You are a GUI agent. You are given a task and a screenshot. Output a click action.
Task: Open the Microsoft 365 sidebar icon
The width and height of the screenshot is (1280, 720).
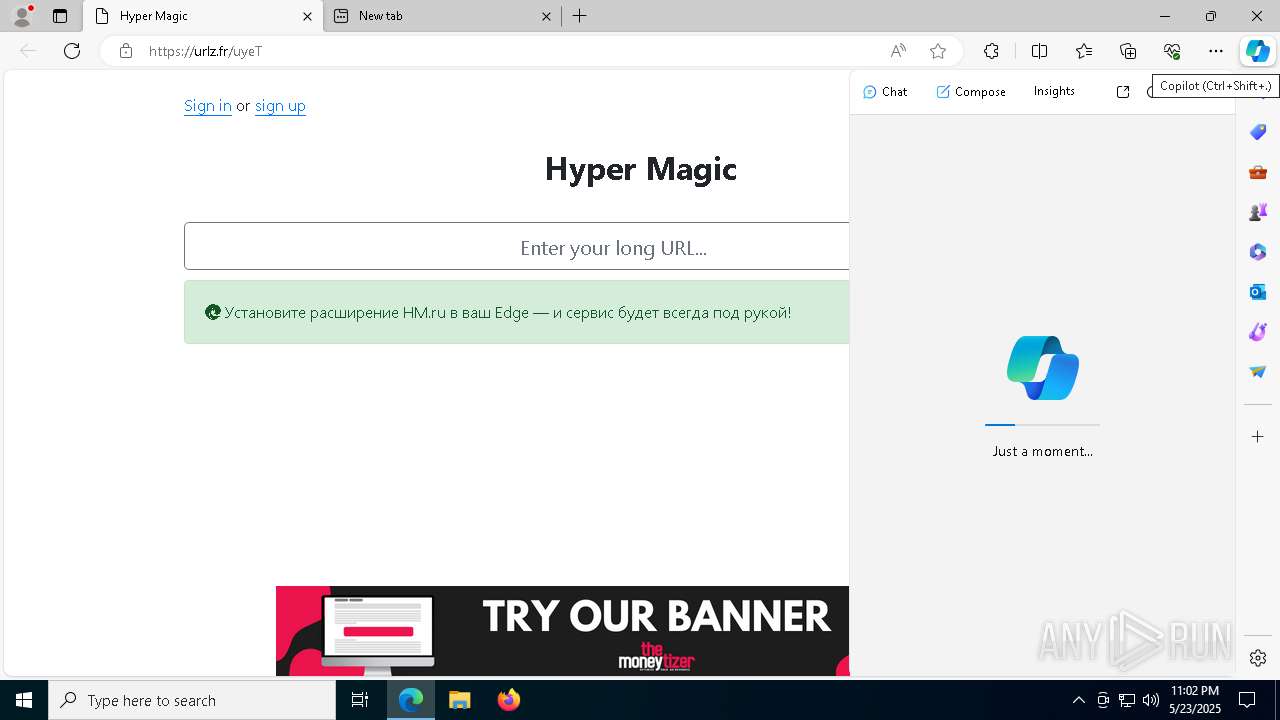1258,252
